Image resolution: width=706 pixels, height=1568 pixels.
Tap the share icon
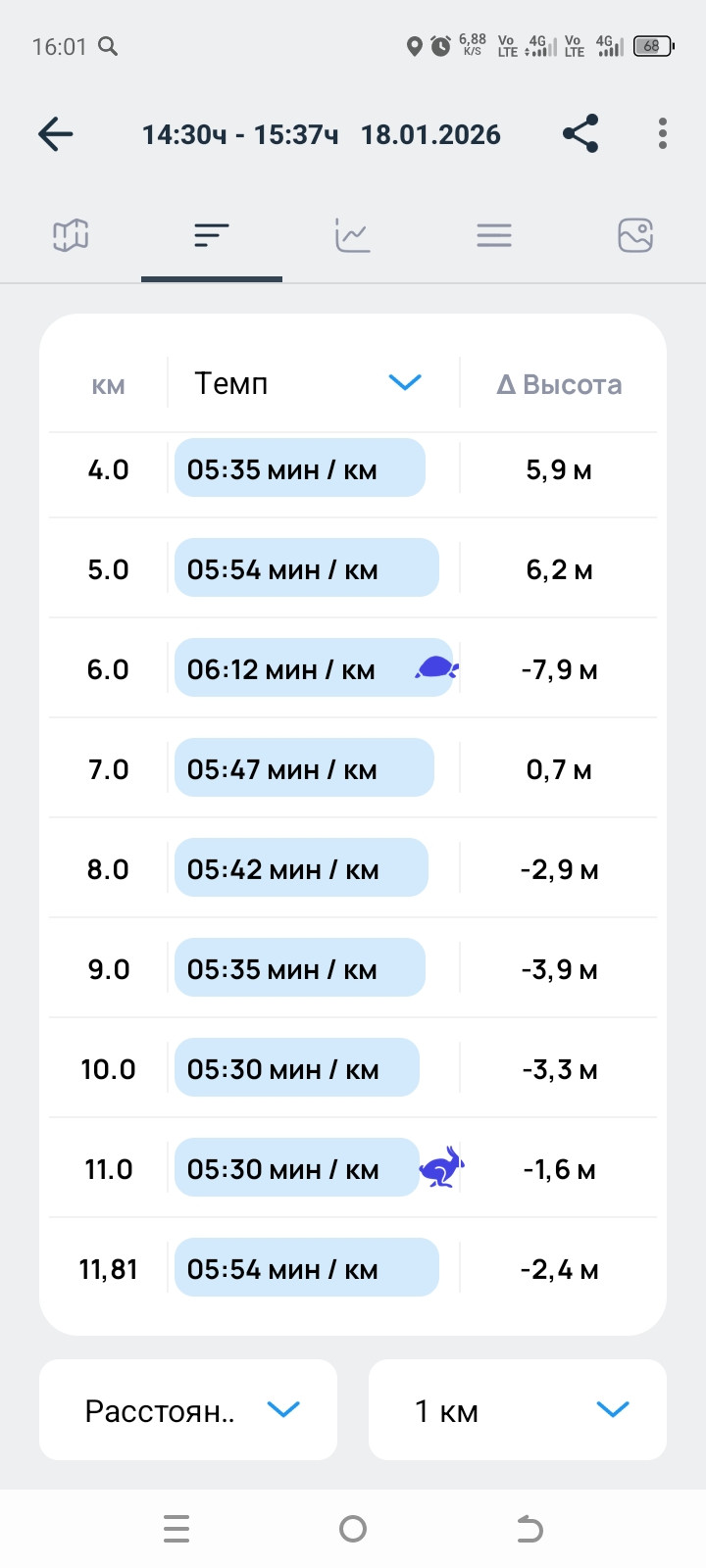[x=580, y=134]
